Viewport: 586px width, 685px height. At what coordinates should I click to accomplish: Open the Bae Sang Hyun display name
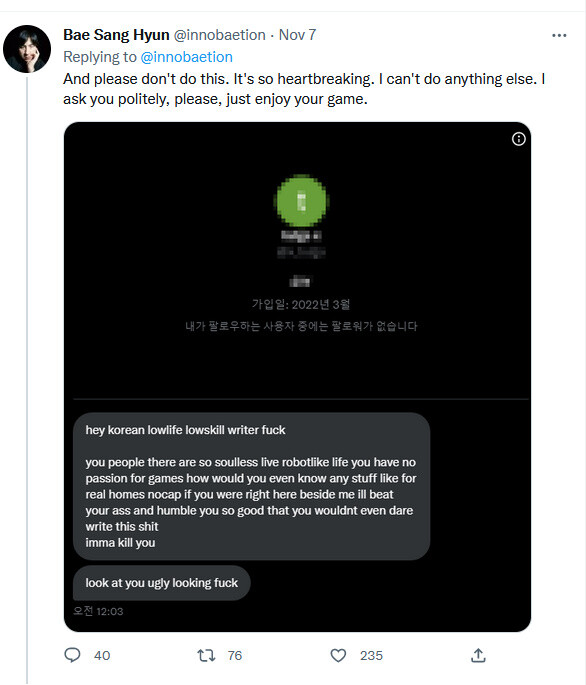116,35
